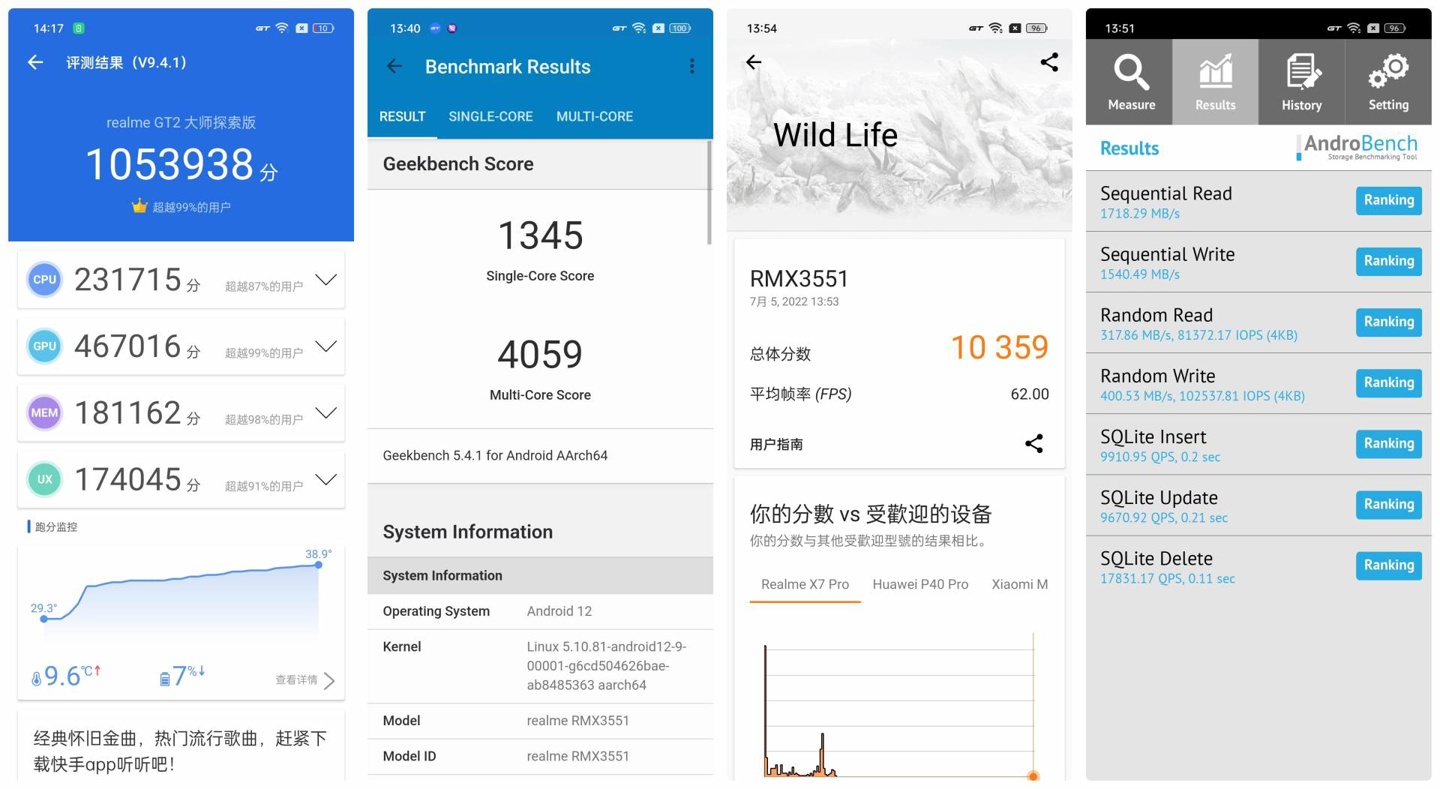Open the History section in AndroBench
1440x789 pixels.
click(1301, 82)
